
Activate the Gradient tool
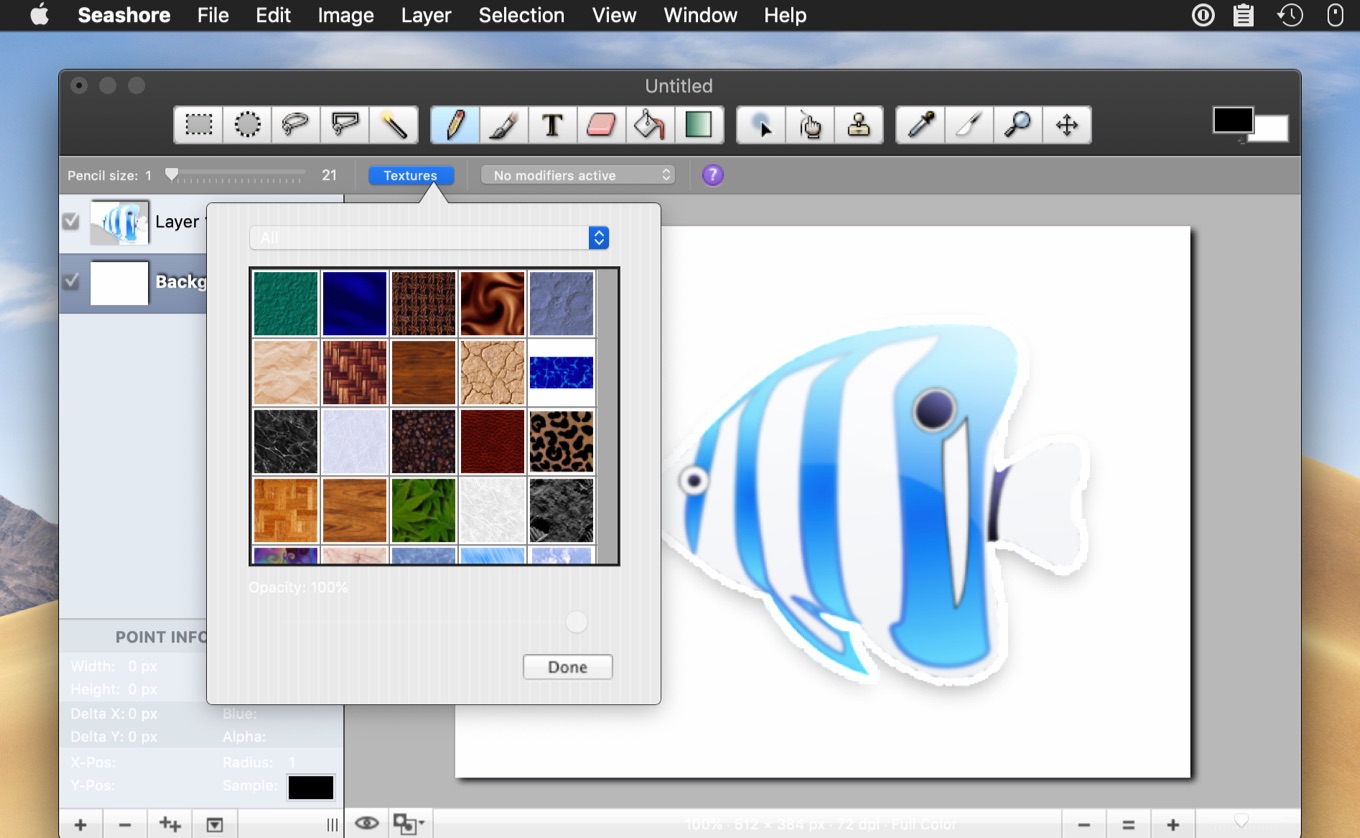click(x=699, y=125)
